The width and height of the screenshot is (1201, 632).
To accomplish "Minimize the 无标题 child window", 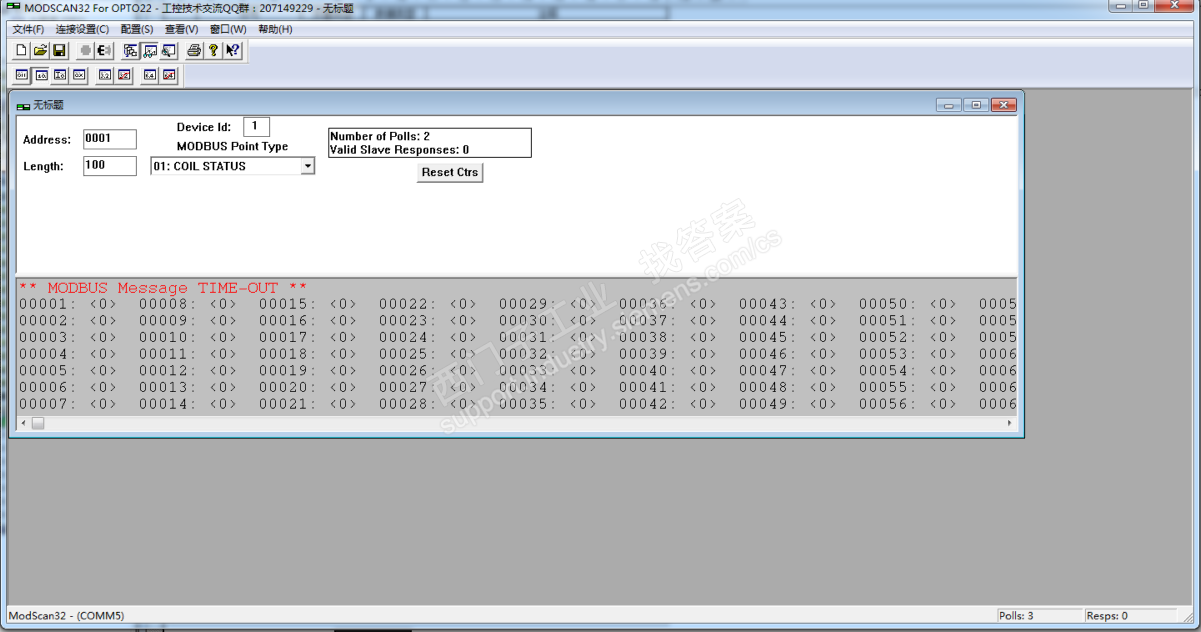I will (948, 104).
